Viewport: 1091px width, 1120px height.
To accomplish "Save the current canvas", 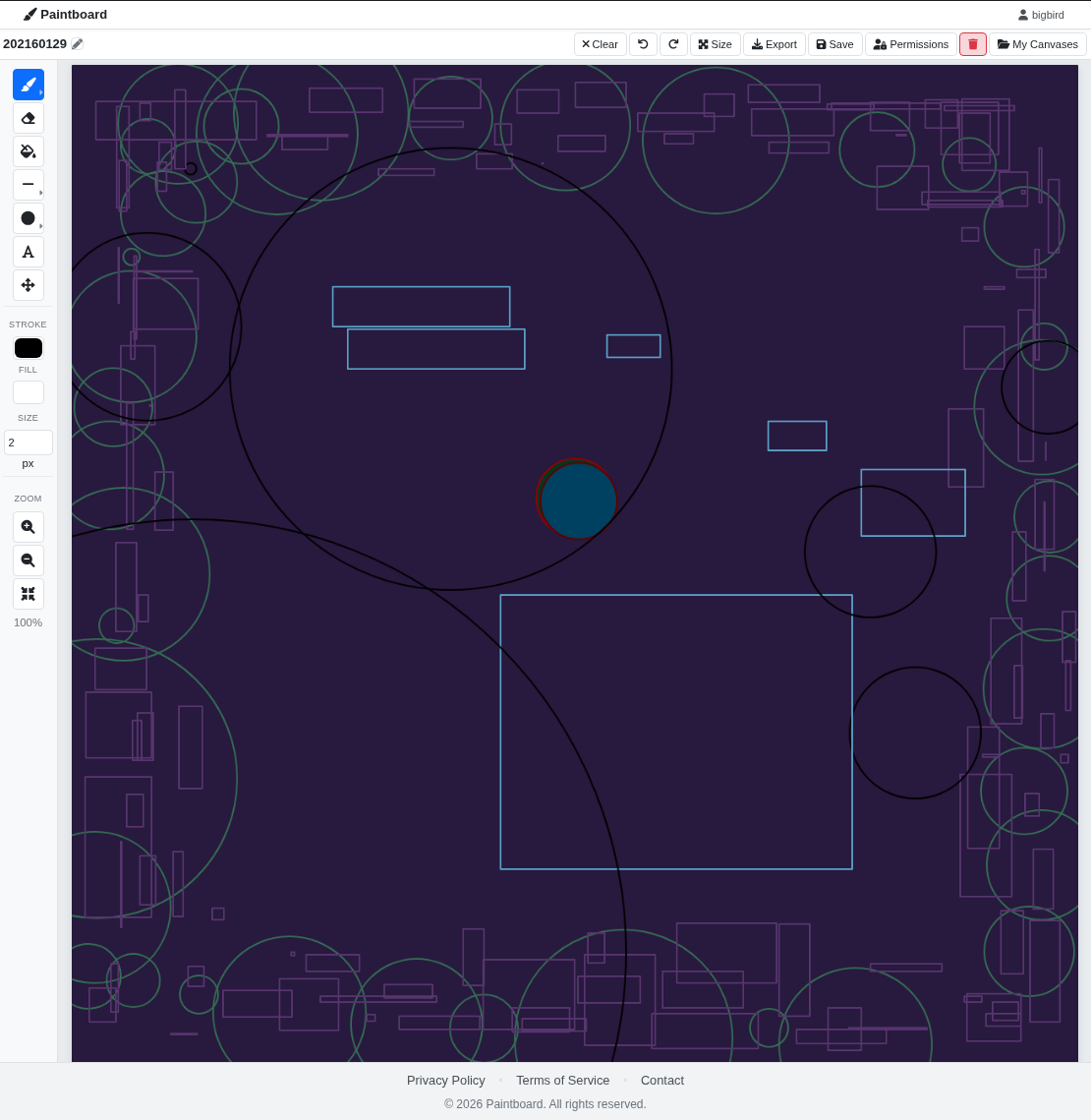I will (x=834, y=44).
